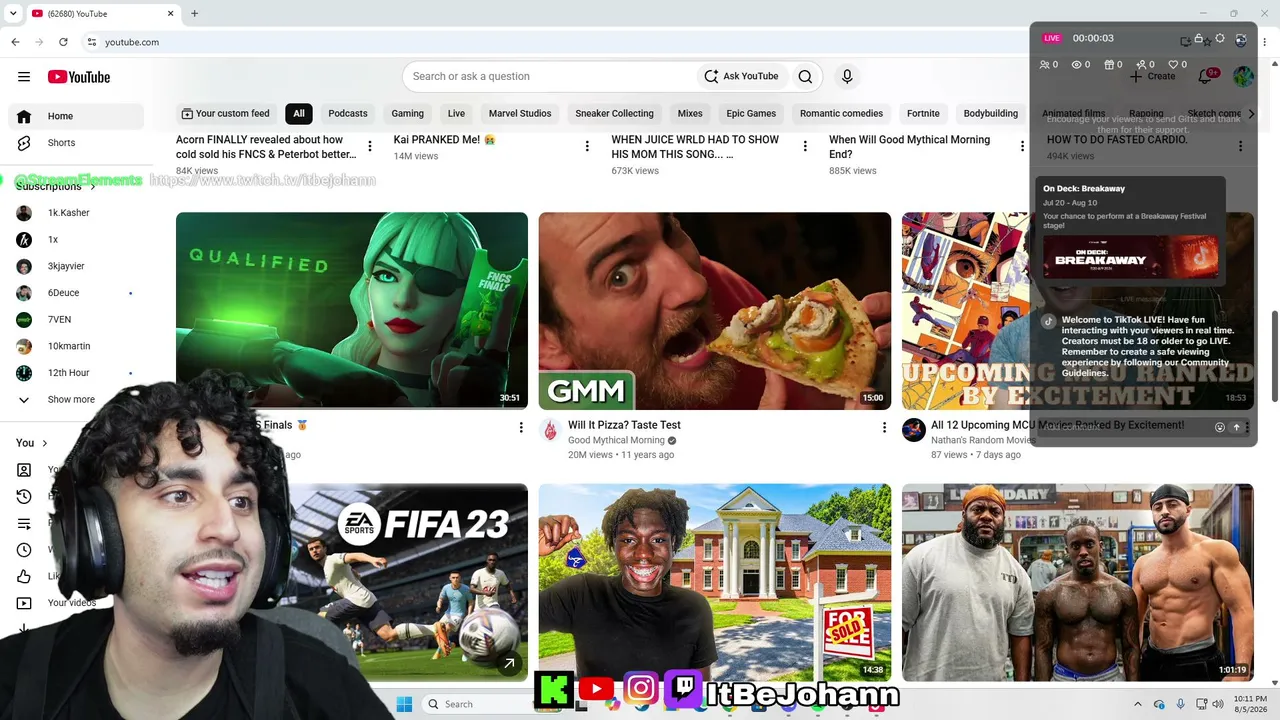Viewport: 1280px width, 720px height.
Task: Open Your videos in the sidebar
Action: pyautogui.click(x=72, y=603)
